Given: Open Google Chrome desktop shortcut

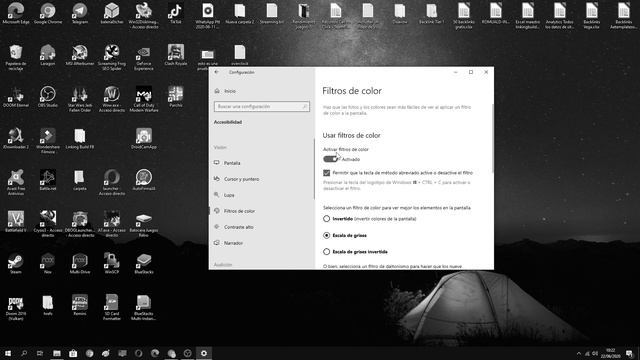Looking at the screenshot, I should 48,13.
